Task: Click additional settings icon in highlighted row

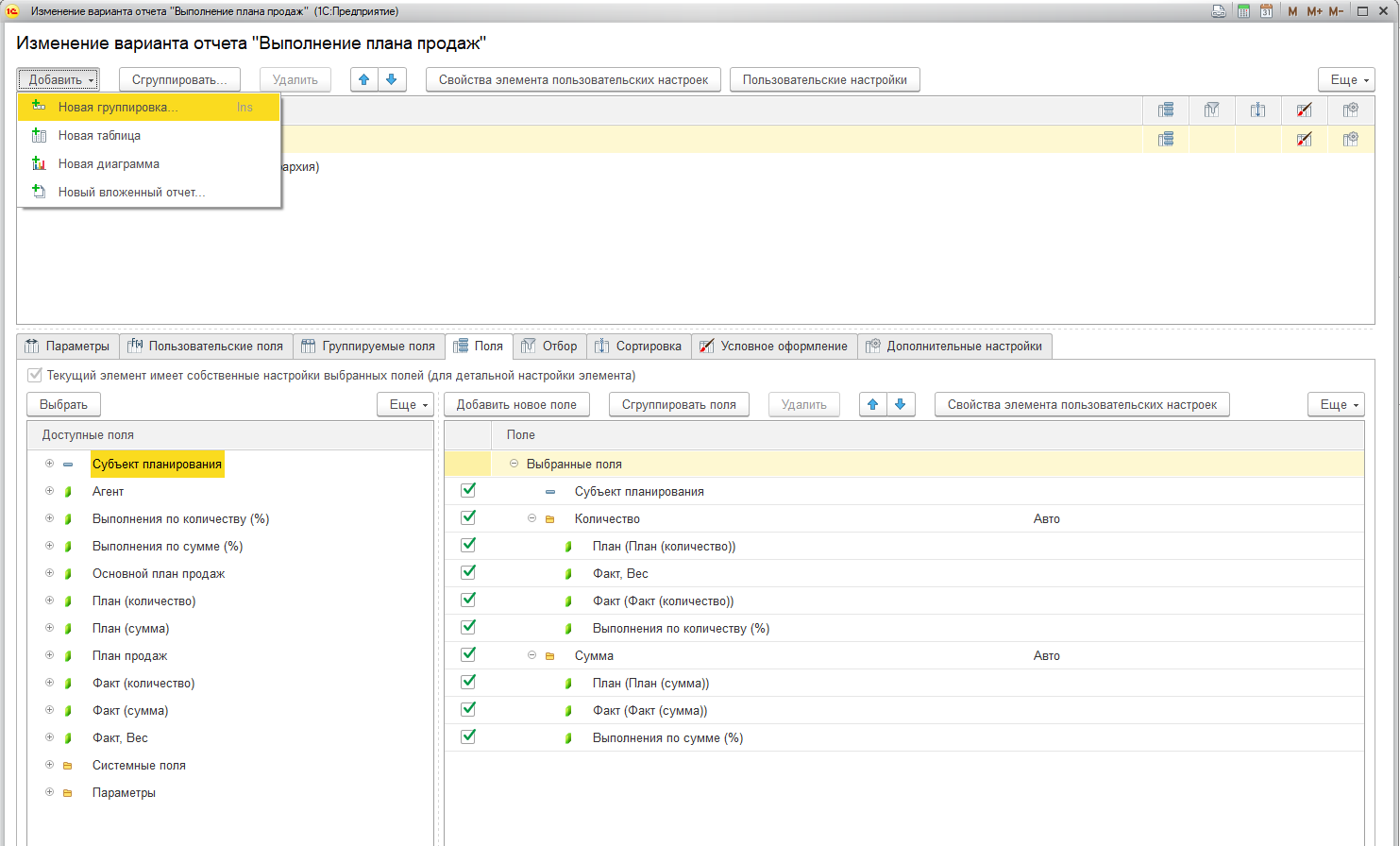Action: [1351, 139]
